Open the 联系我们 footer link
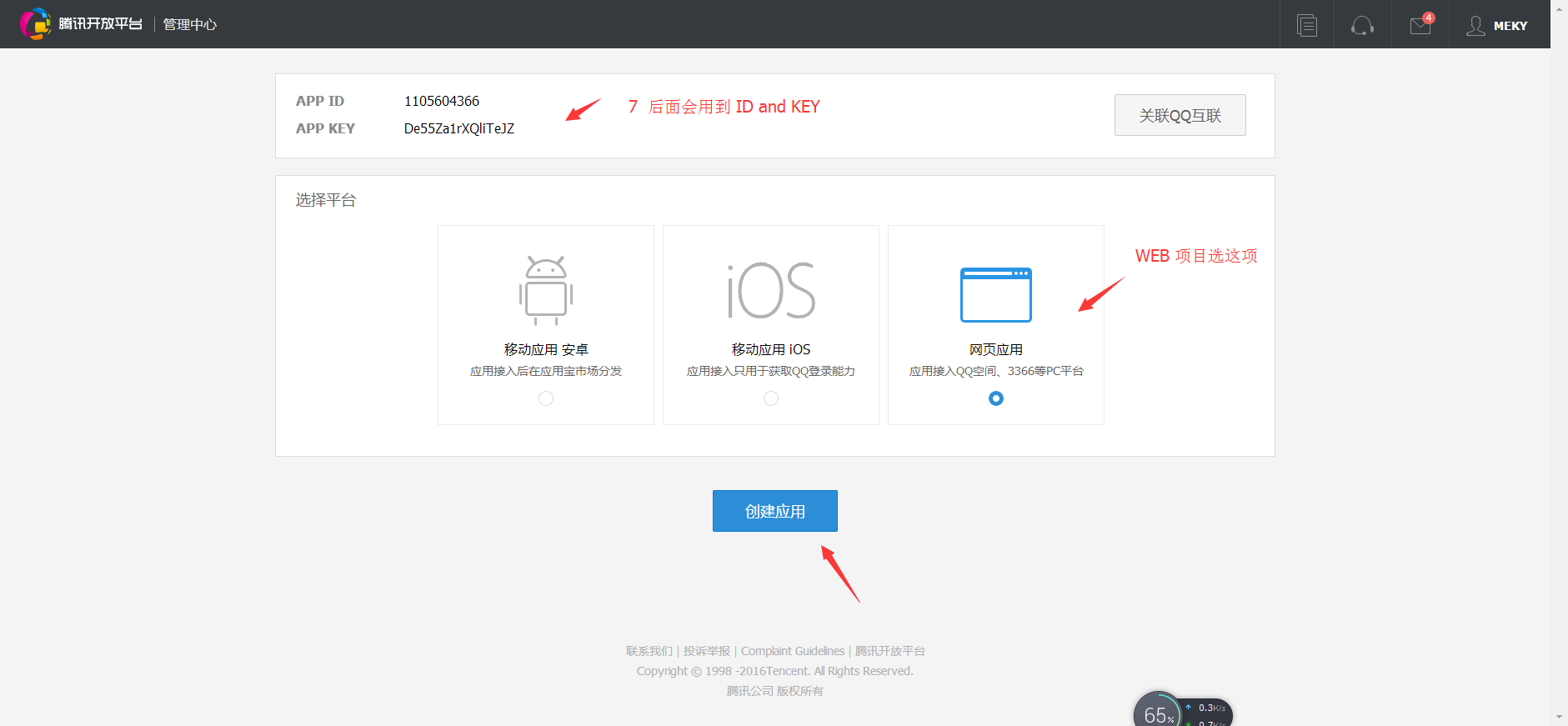 tap(649, 651)
